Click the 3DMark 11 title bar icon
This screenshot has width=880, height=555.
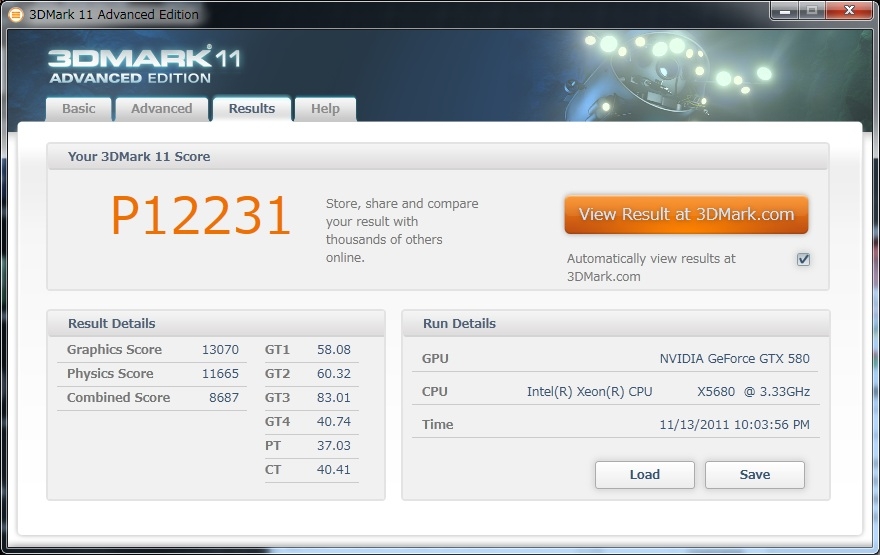[x=16, y=15]
